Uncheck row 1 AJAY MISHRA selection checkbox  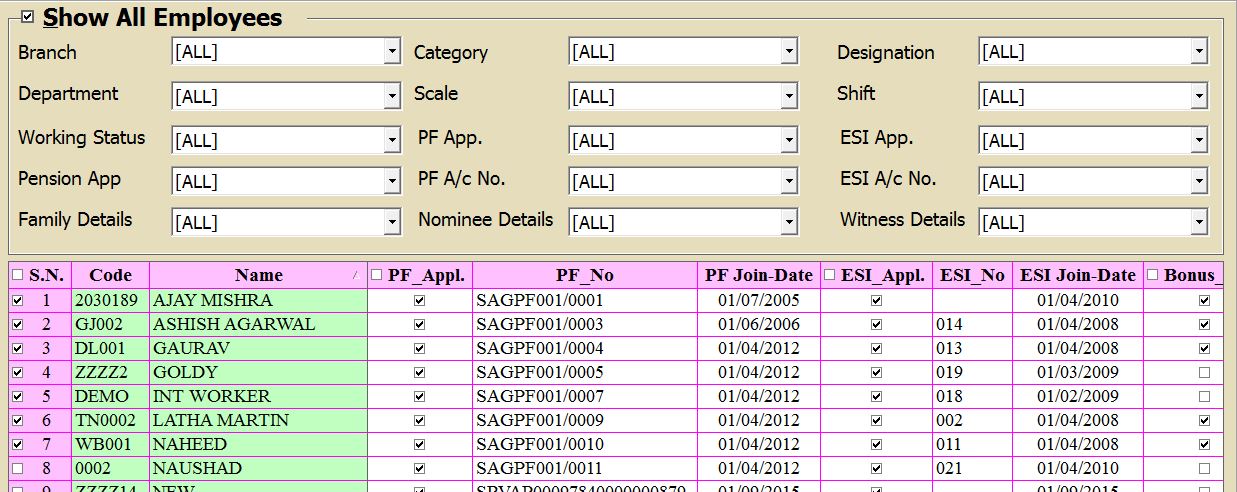click(18, 300)
